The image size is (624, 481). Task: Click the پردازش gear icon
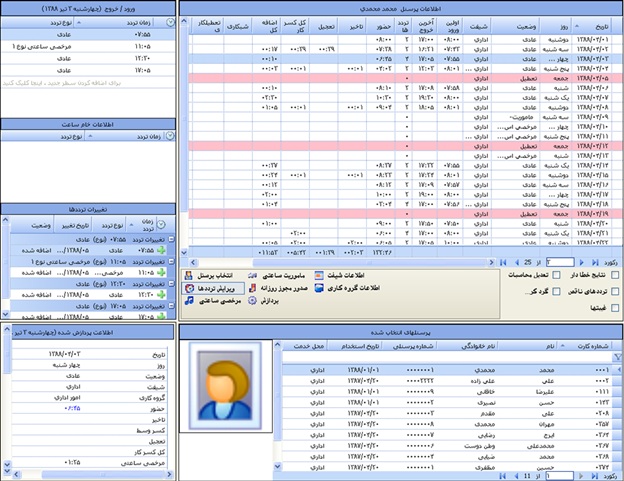click(x=252, y=301)
